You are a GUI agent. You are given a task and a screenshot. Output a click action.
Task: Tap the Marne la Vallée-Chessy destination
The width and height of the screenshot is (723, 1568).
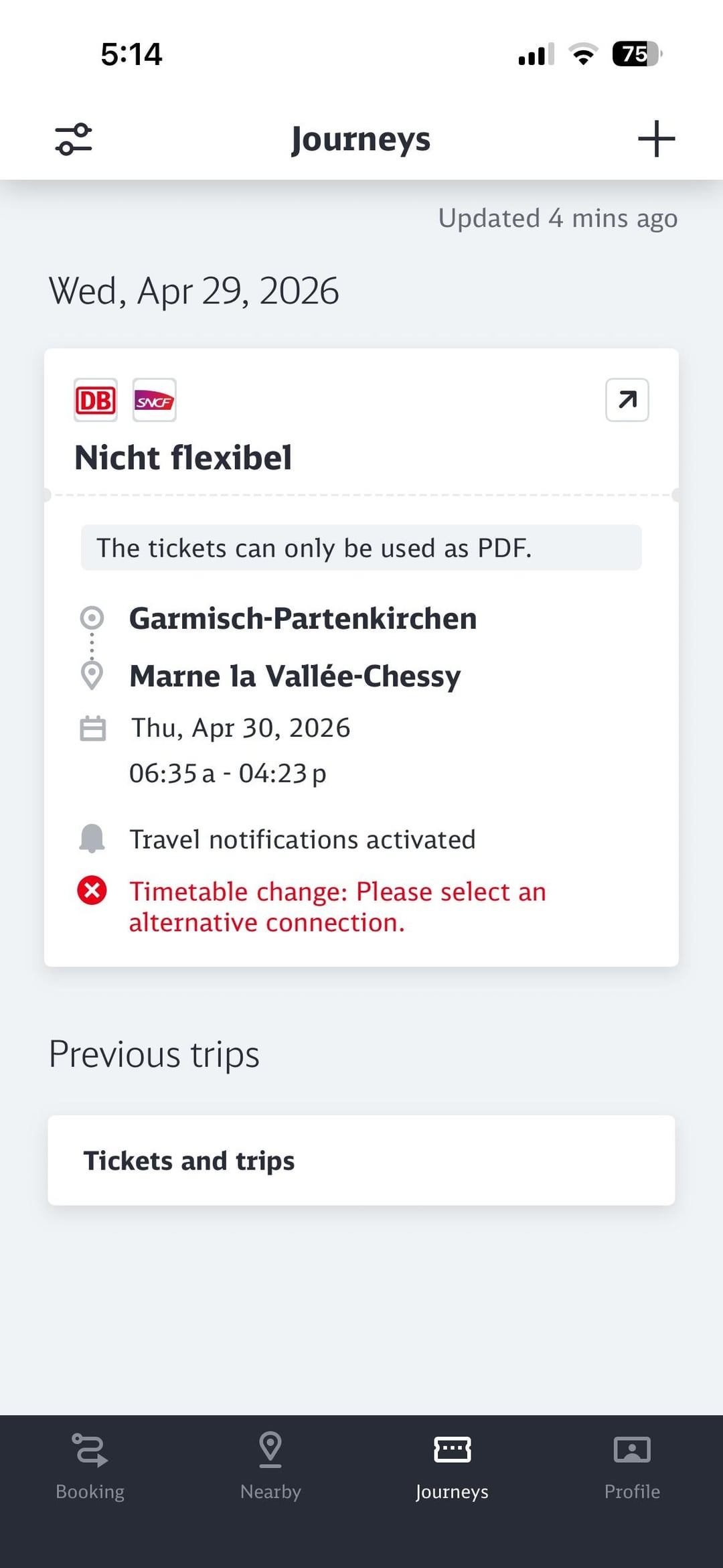pyautogui.click(x=295, y=676)
